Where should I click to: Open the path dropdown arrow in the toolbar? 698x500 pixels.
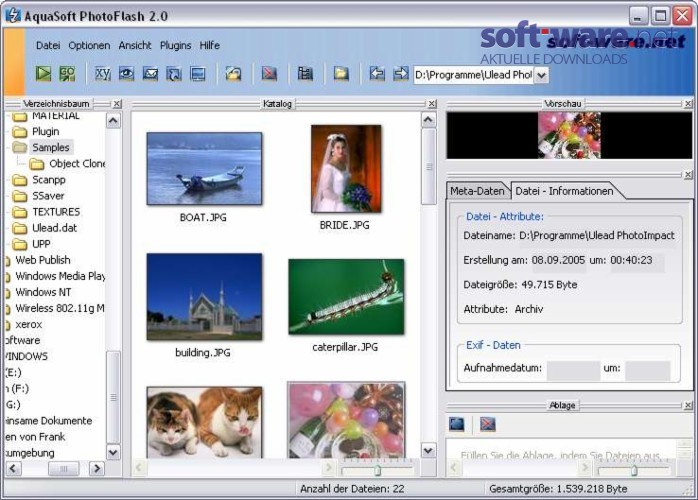click(x=541, y=75)
